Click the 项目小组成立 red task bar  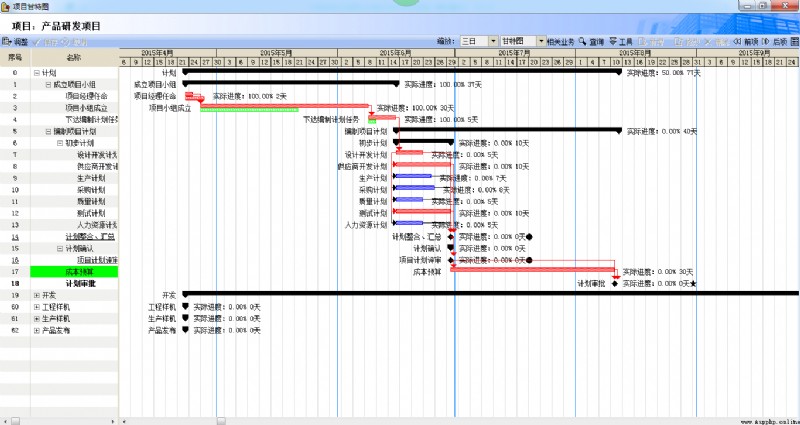click(x=284, y=106)
